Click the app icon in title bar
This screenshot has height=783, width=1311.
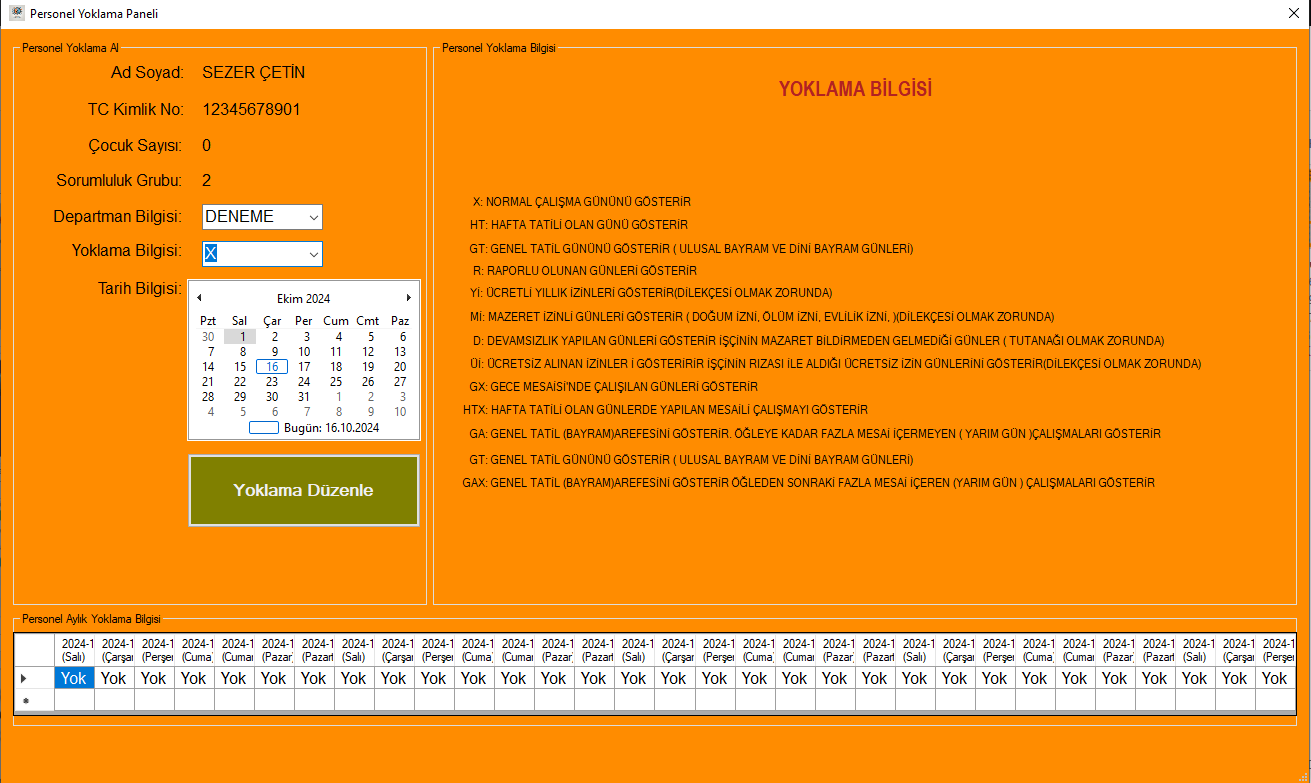[x=16, y=14]
